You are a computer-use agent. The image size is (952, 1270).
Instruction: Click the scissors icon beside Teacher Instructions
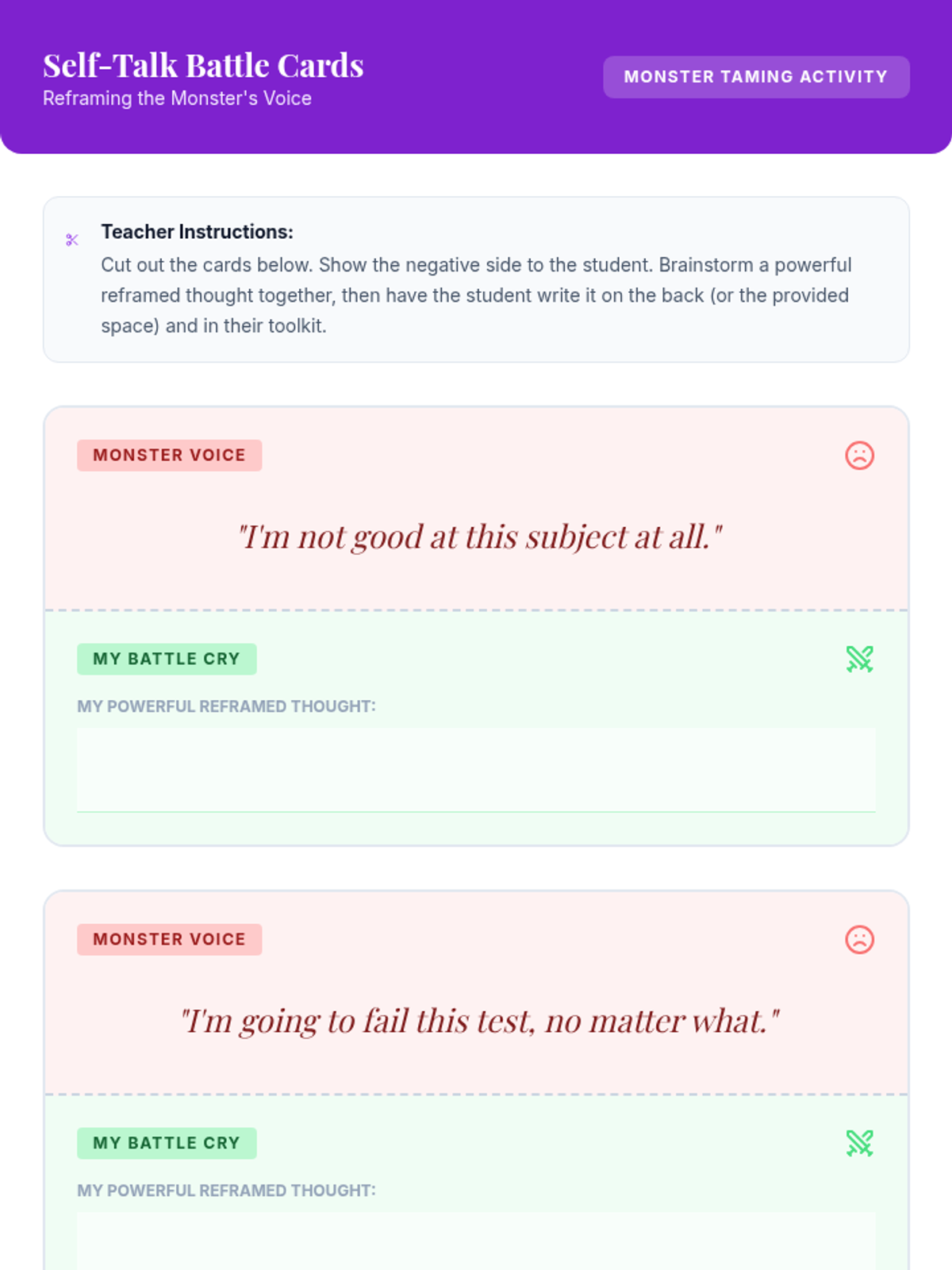point(72,240)
